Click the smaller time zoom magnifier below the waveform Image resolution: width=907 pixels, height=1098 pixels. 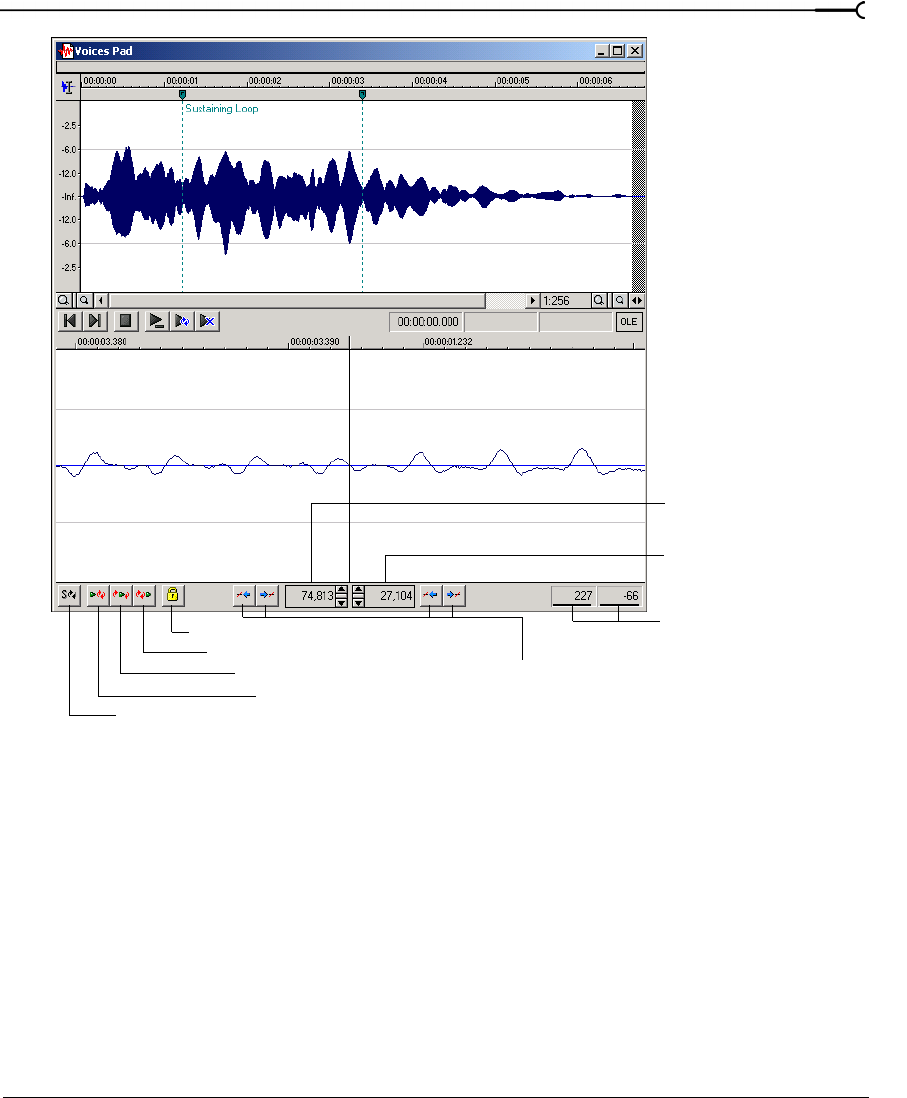click(84, 300)
